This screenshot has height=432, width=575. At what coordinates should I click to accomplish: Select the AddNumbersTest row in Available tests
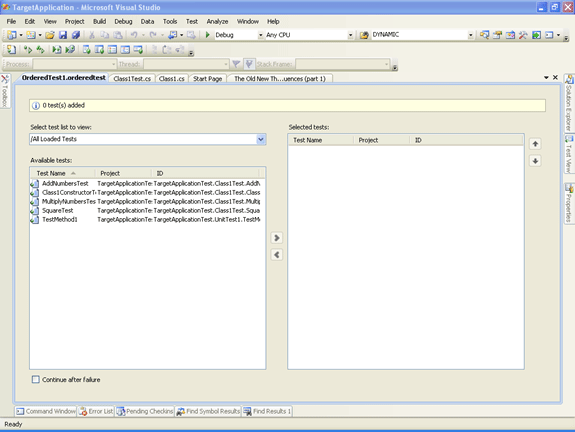(x=146, y=183)
